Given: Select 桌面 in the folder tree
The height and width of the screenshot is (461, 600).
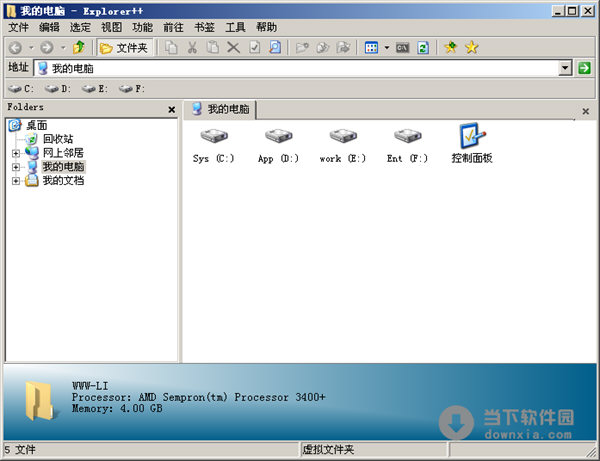Looking at the screenshot, I should coord(37,125).
